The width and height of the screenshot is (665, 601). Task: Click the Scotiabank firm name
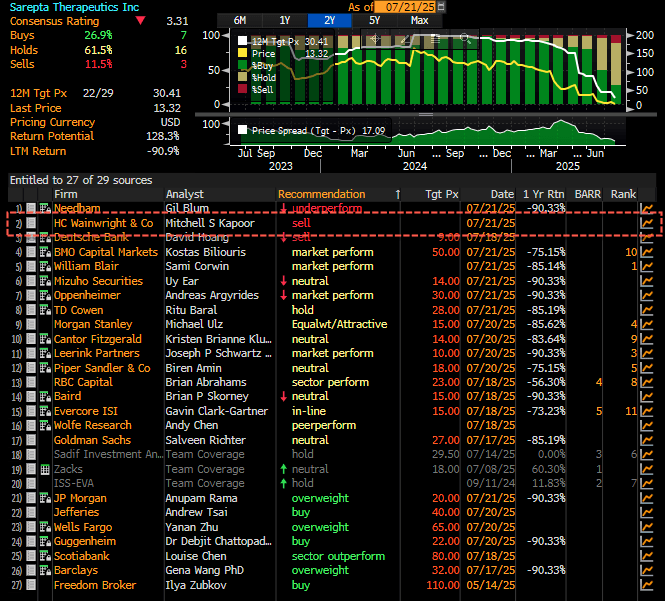click(83, 556)
